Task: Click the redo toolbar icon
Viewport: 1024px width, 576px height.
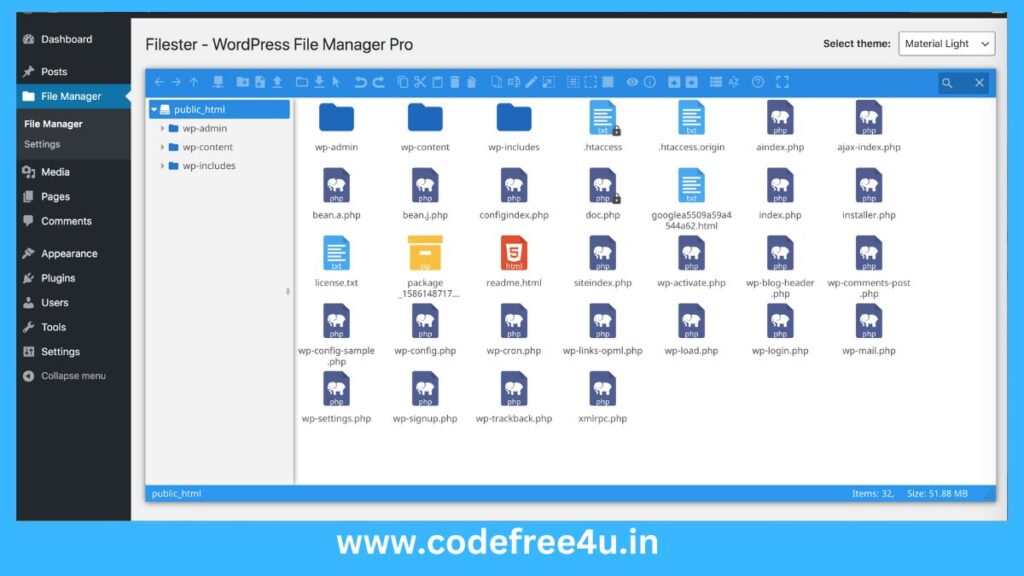Action: (x=378, y=82)
